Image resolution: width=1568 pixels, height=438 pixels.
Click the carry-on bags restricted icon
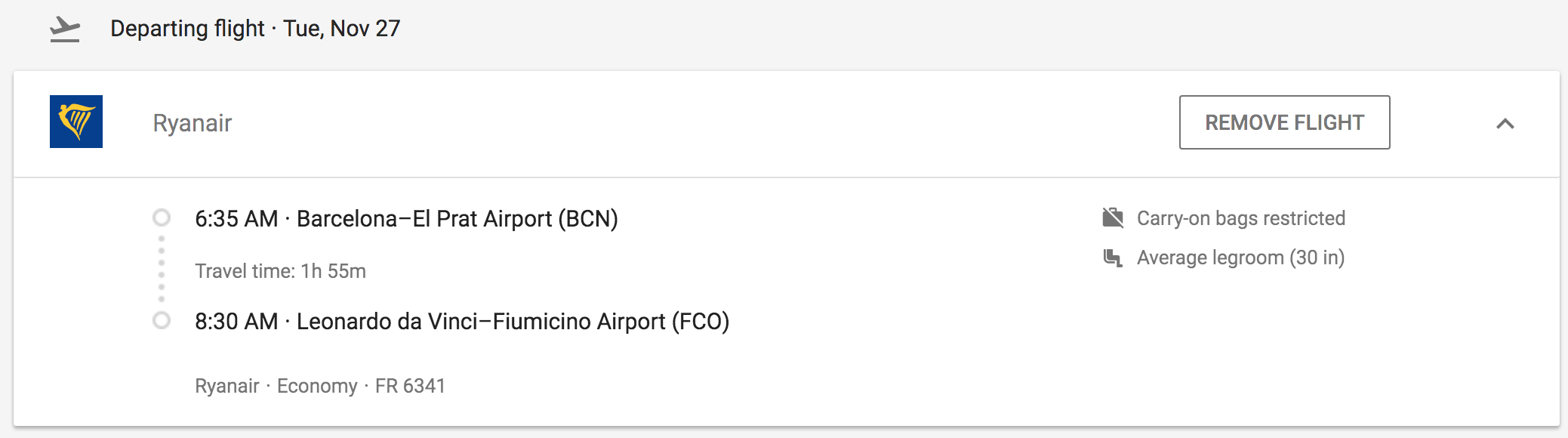click(1113, 218)
